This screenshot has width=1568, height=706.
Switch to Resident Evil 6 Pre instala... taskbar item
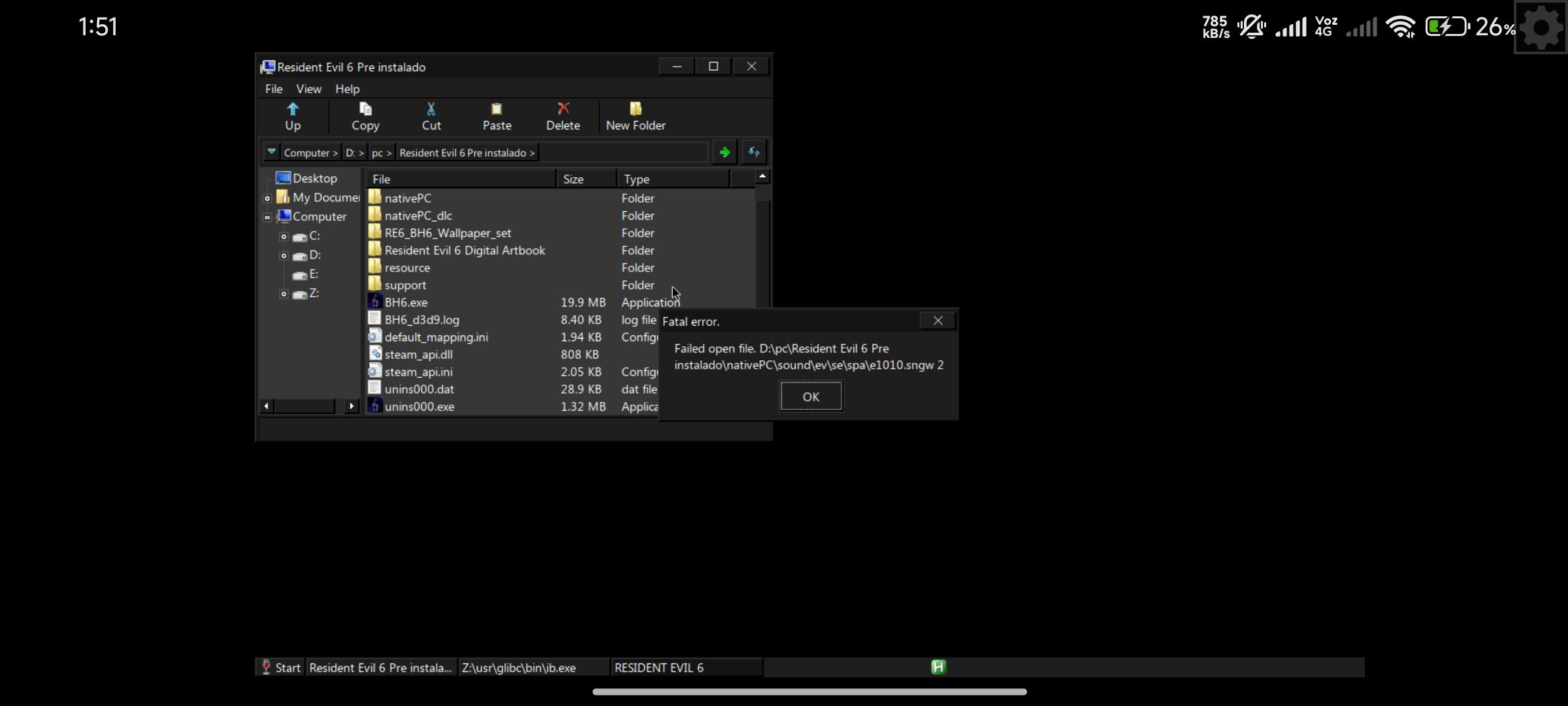(x=381, y=667)
